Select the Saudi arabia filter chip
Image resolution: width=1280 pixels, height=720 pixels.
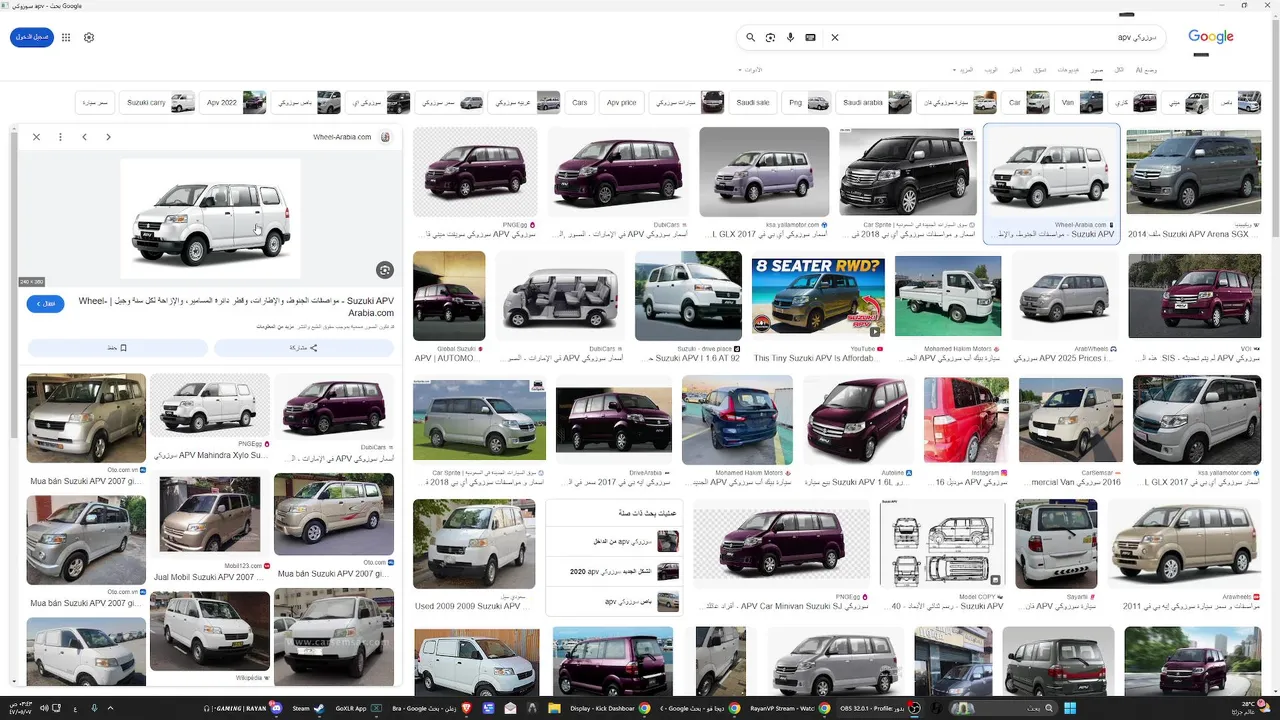tap(874, 102)
